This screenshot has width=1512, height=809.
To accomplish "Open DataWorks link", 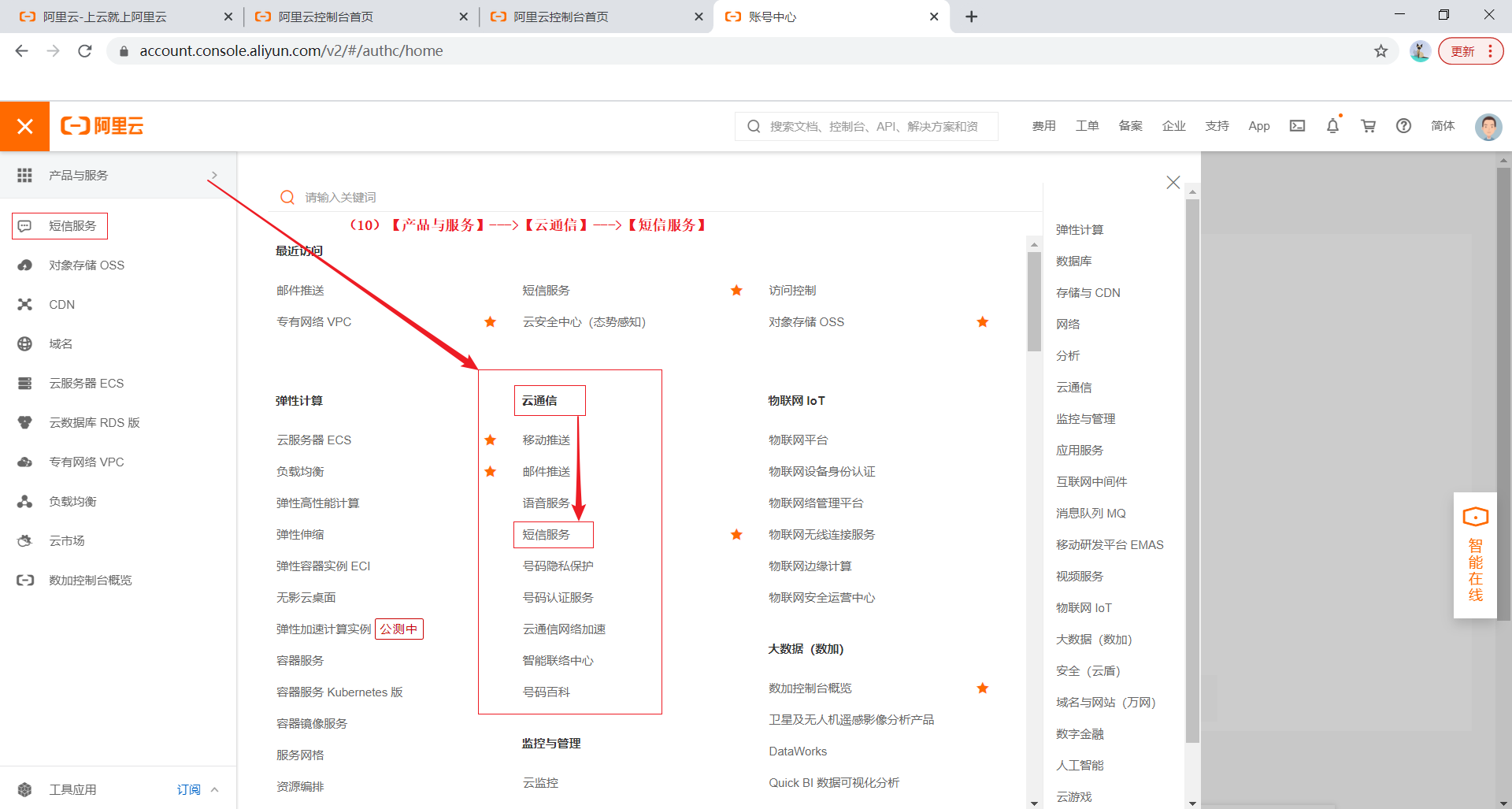I will point(798,751).
